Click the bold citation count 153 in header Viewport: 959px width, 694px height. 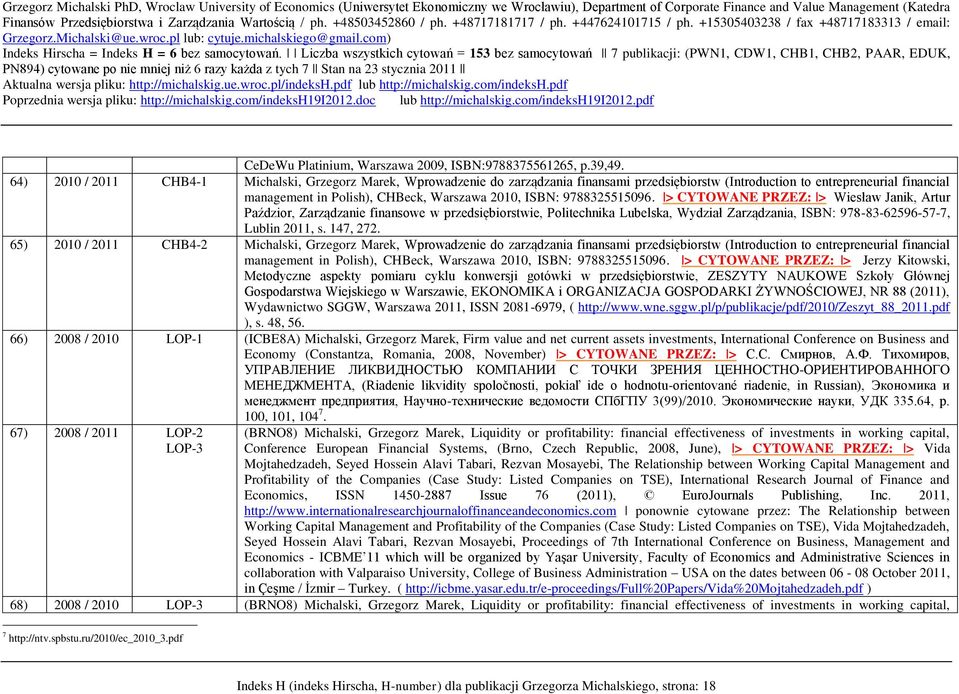coord(480,54)
